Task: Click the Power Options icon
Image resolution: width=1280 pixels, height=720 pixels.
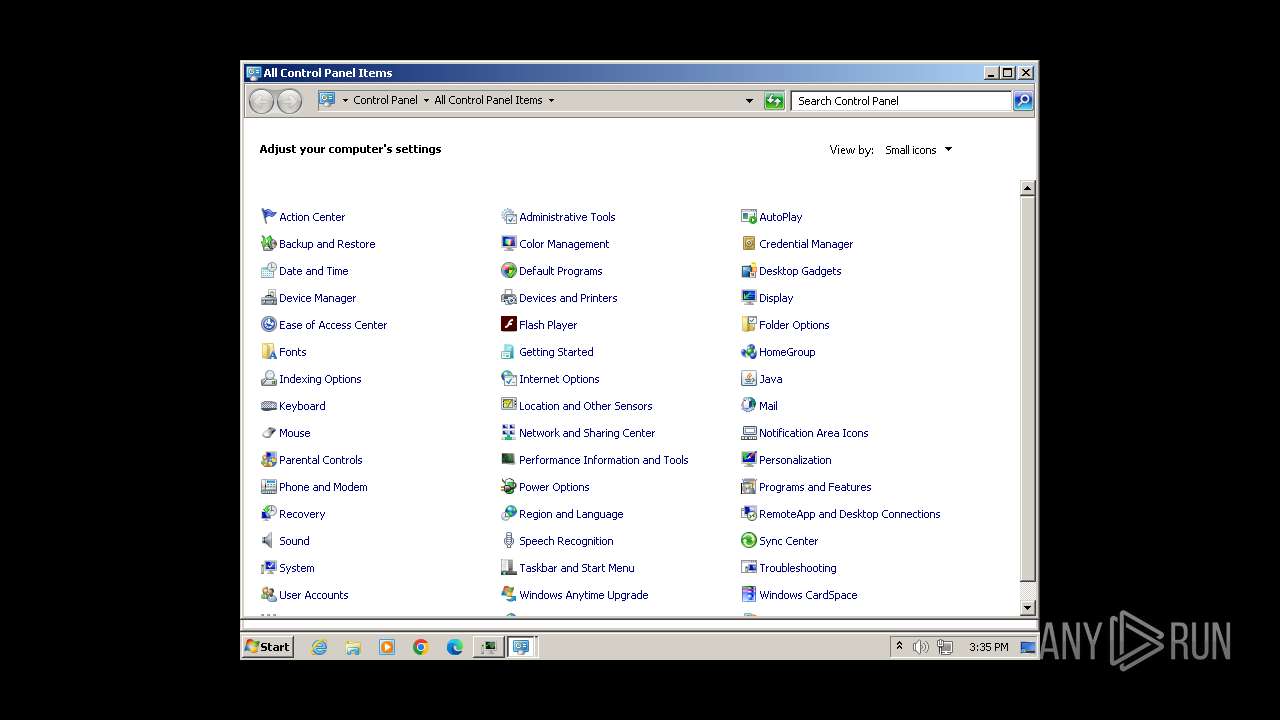Action: 508,486
